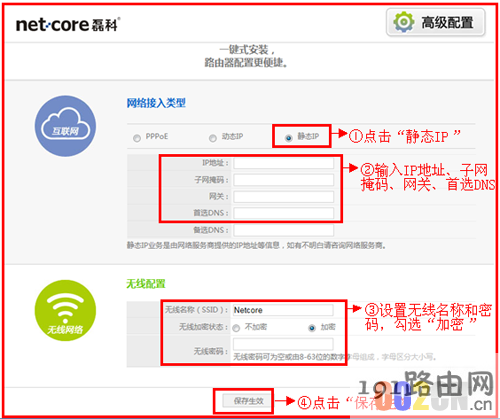
Task: Click the 无线名称 SSID field containing Netcore
Action: (283, 310)
